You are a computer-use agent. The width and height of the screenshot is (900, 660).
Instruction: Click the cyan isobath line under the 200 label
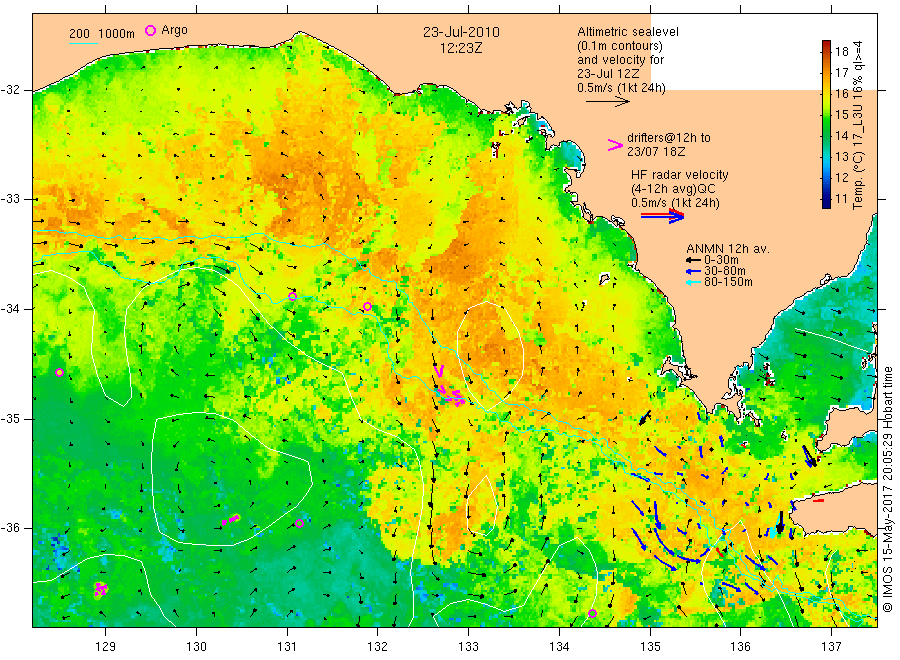[83, 42]
